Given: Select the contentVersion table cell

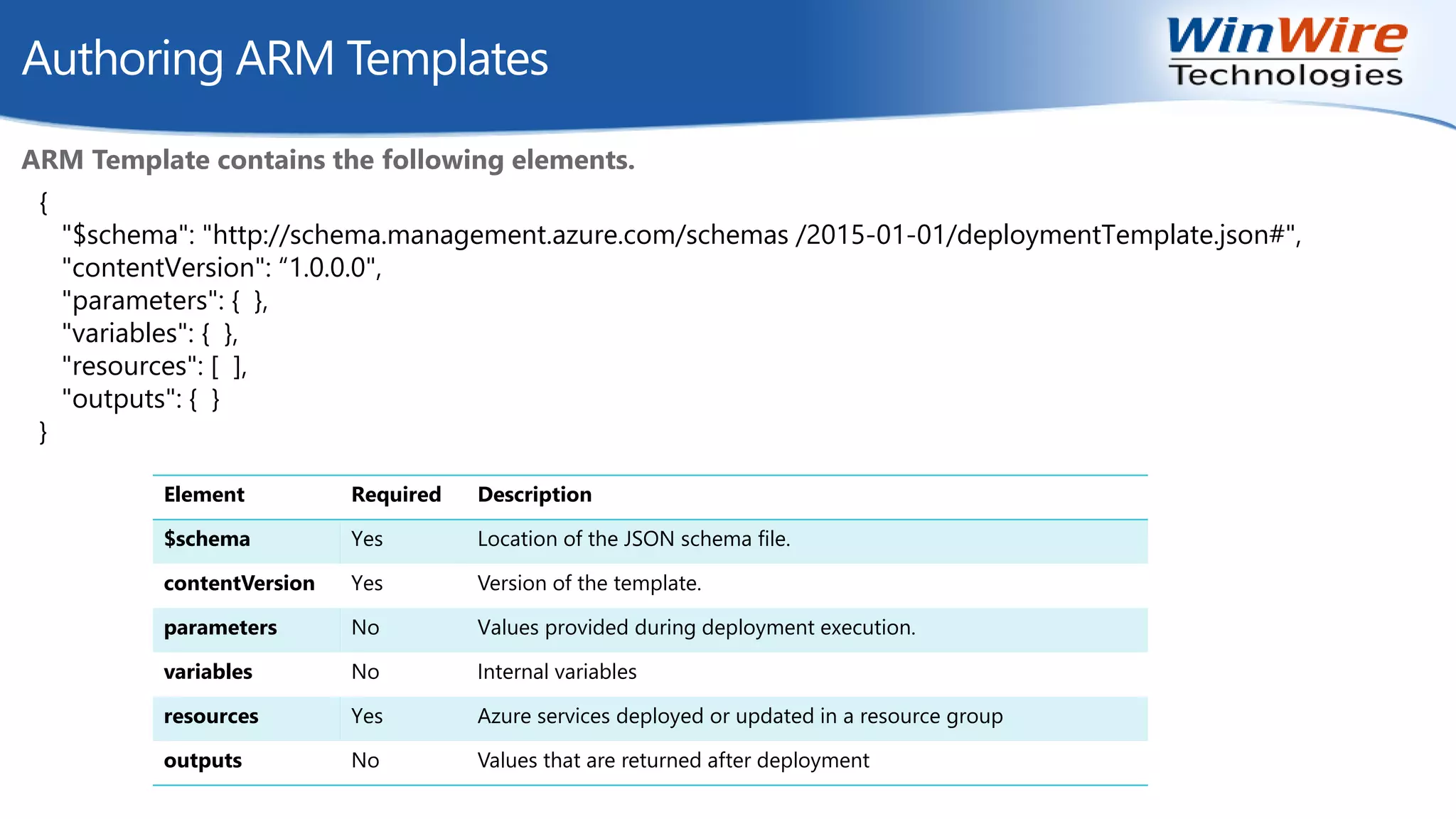Looking at the screenshot, I should pos(239,584).
